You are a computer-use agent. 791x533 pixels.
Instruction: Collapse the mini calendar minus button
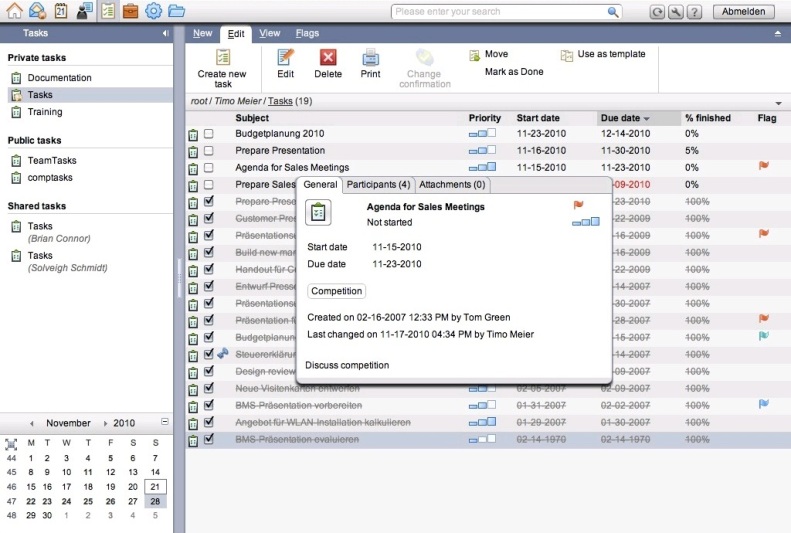point(164,422)
